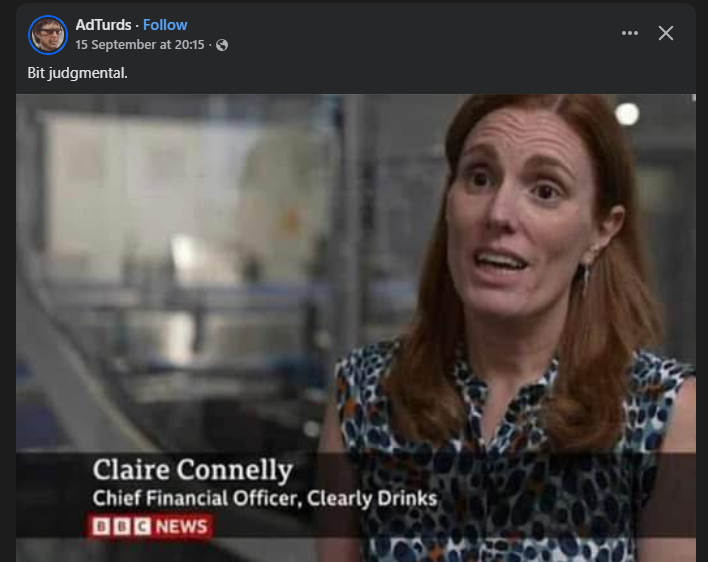
Task: Click the globe public-audience icon
Action: point(222,45)
